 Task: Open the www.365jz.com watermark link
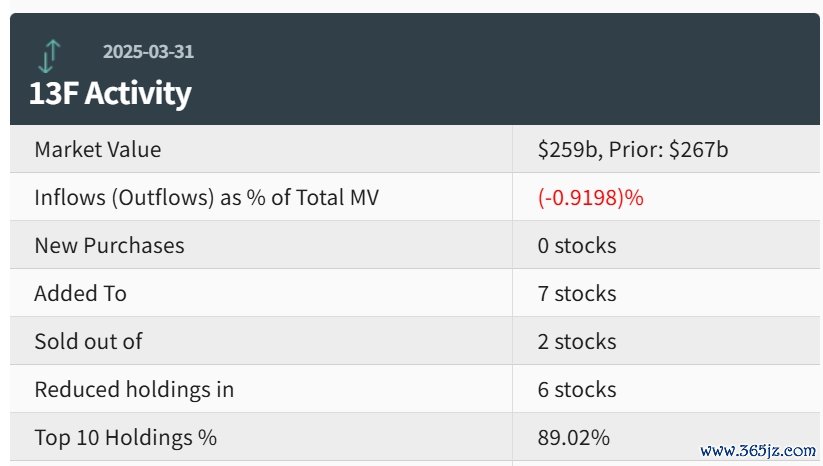(x=758, y=451)
